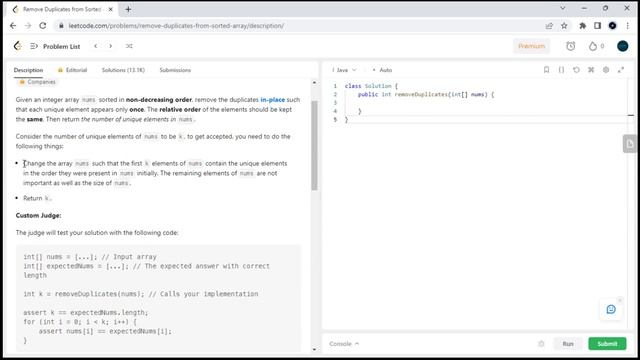The image size is (640, 360).
Task: Dismiss the feedback bubble small close x
Action: 620,300
